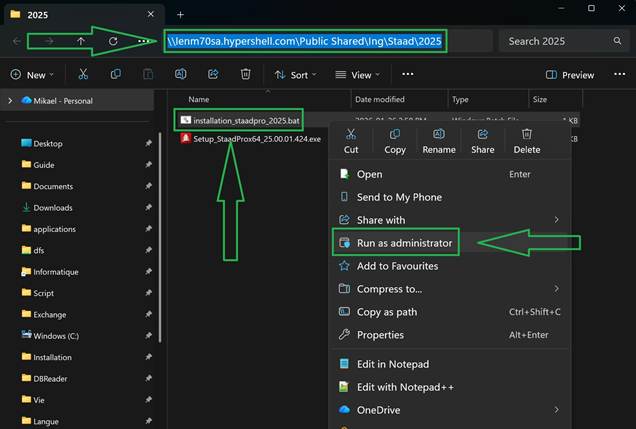Open DBReader folder in the sidebar

pos(50,379)
